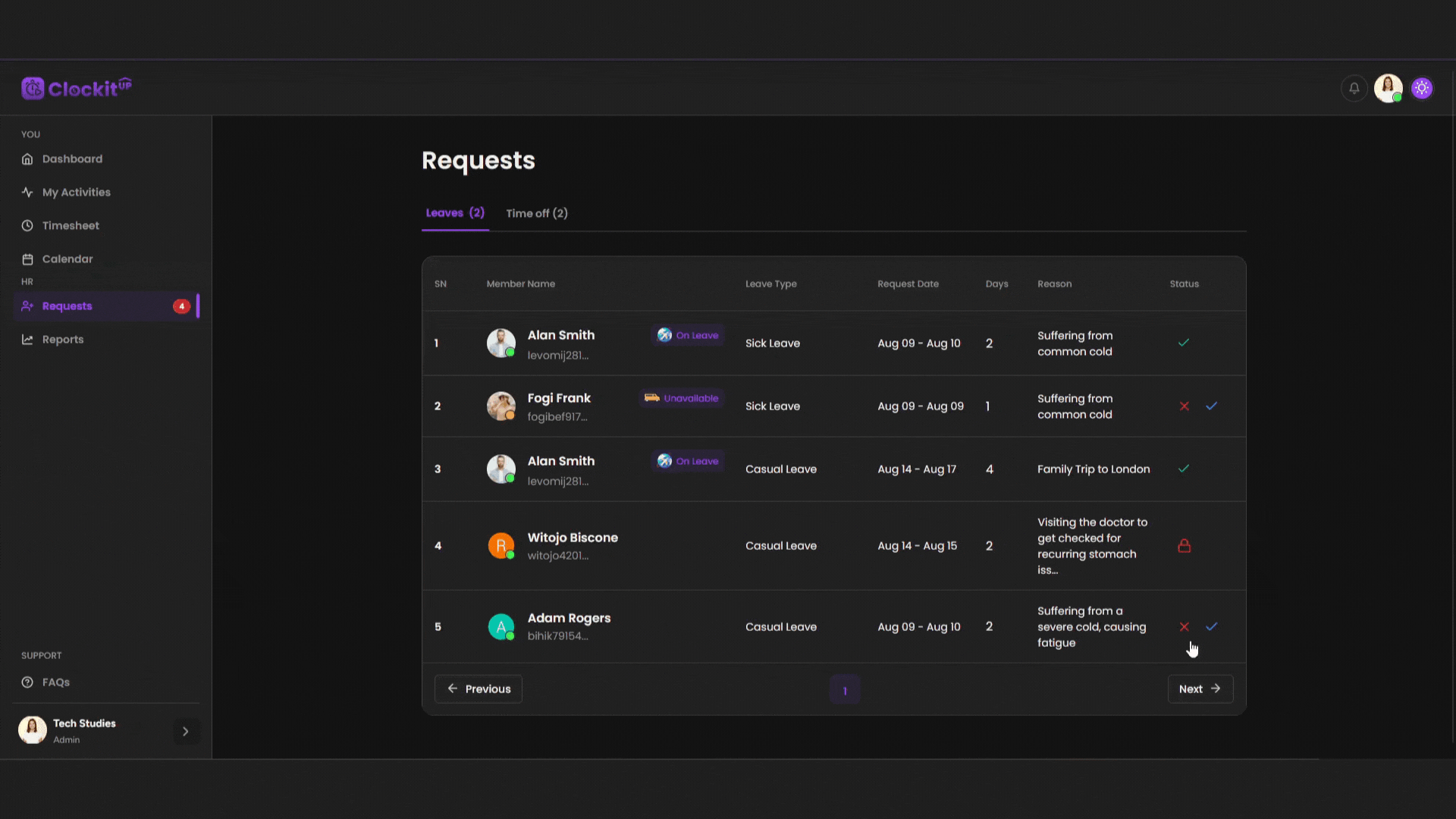Screen dimensions: 1456x819
Task: Click the Reason column header
Action: (1054, 284)
